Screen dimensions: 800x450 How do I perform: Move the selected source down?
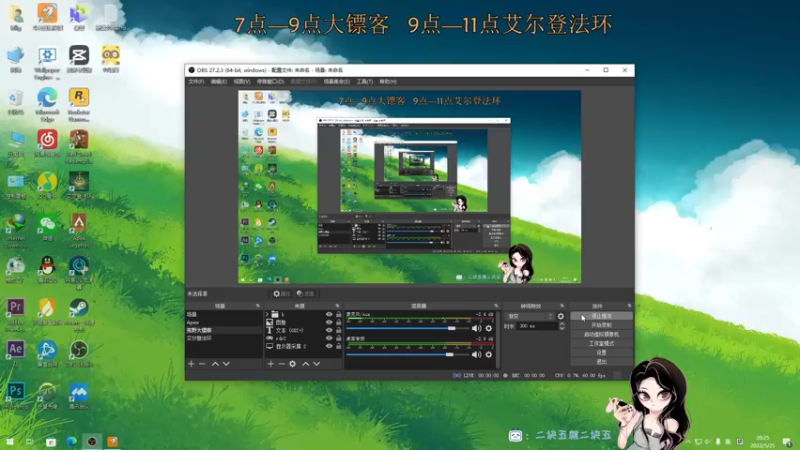coord(316,364)
